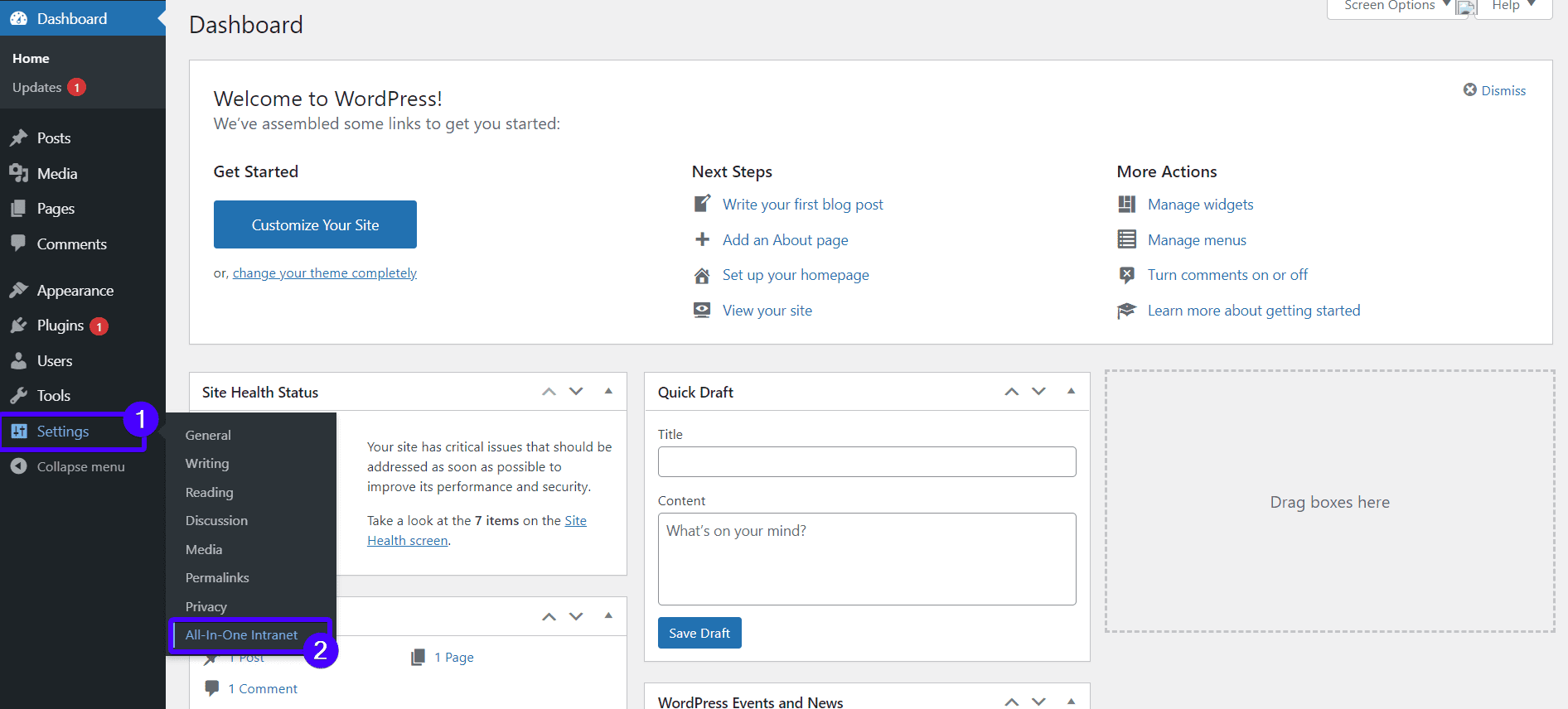Click Customize Your Site button
This screenshot has height=709, width=1568.
pos(315,224)
